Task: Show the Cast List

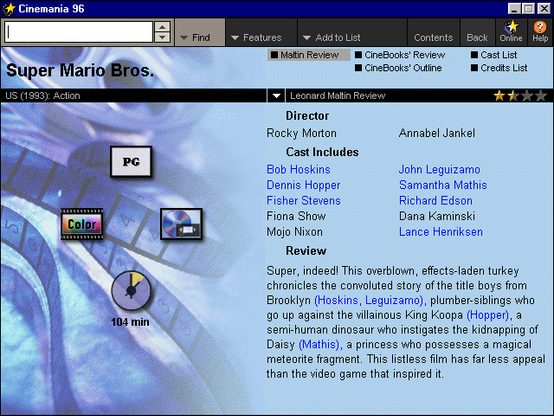Action: pyautogui.click(x=494, y=55)
